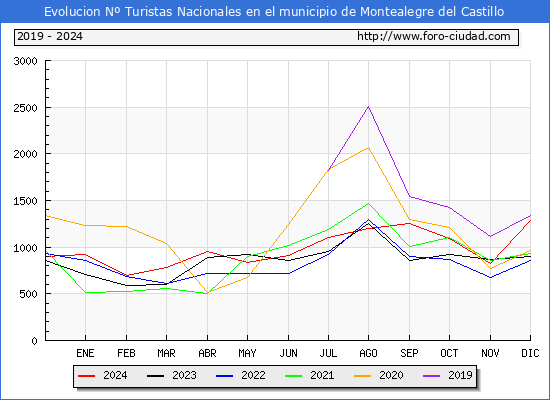
Task: Click the black 2023 legend swatch
Action: click(155, 376)
